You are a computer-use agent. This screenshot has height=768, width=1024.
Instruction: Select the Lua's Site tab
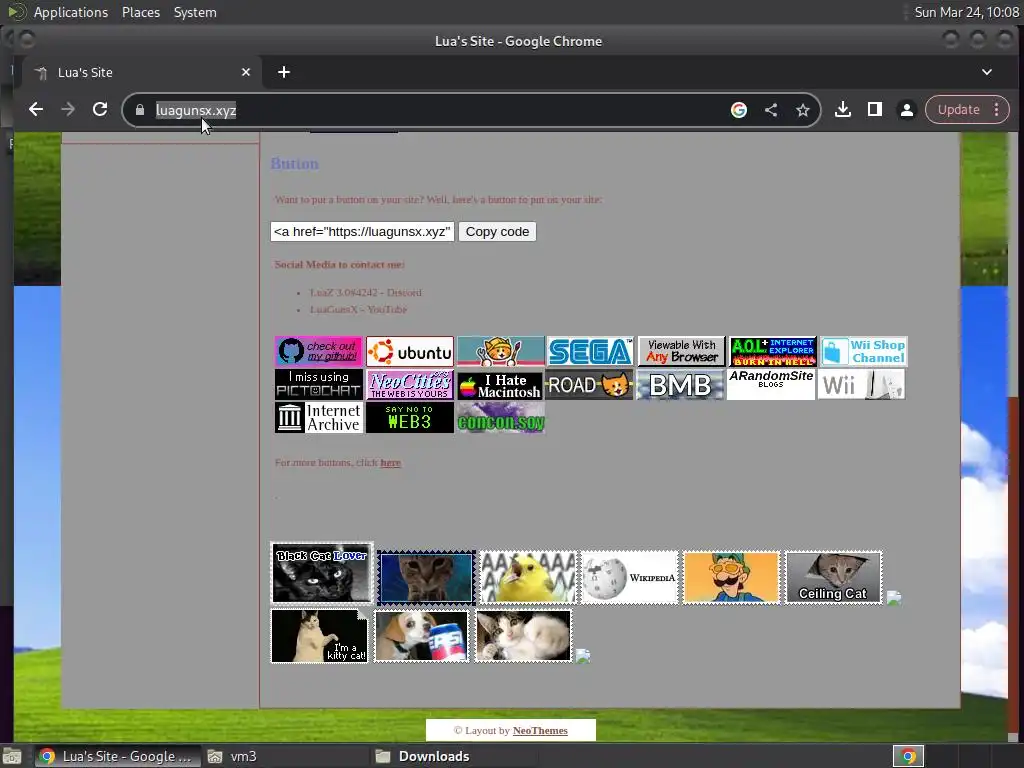click(x=142, y=72)
